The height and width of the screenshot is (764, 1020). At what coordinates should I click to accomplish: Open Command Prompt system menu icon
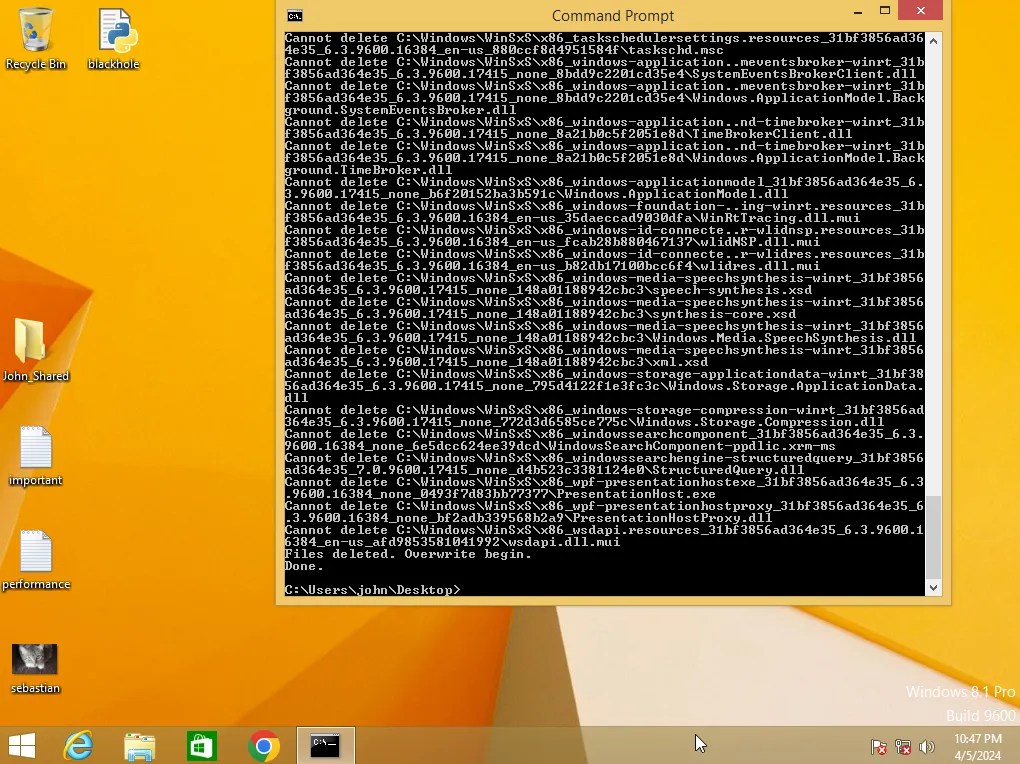pos(295,16)
